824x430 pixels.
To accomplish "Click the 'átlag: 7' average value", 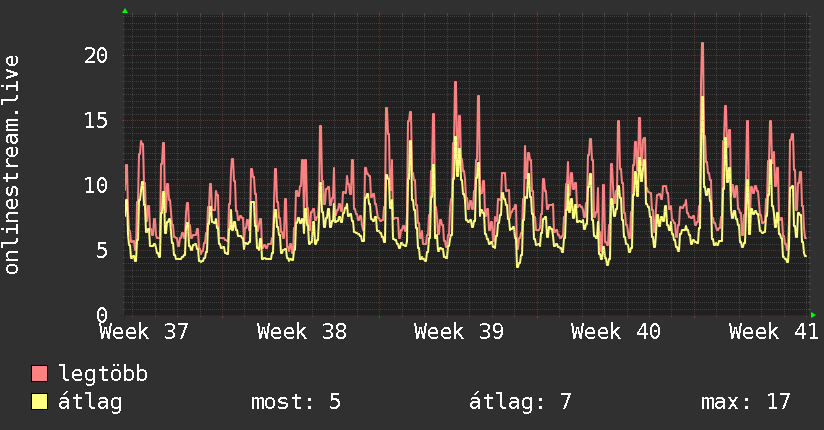I will coord(520,402).
